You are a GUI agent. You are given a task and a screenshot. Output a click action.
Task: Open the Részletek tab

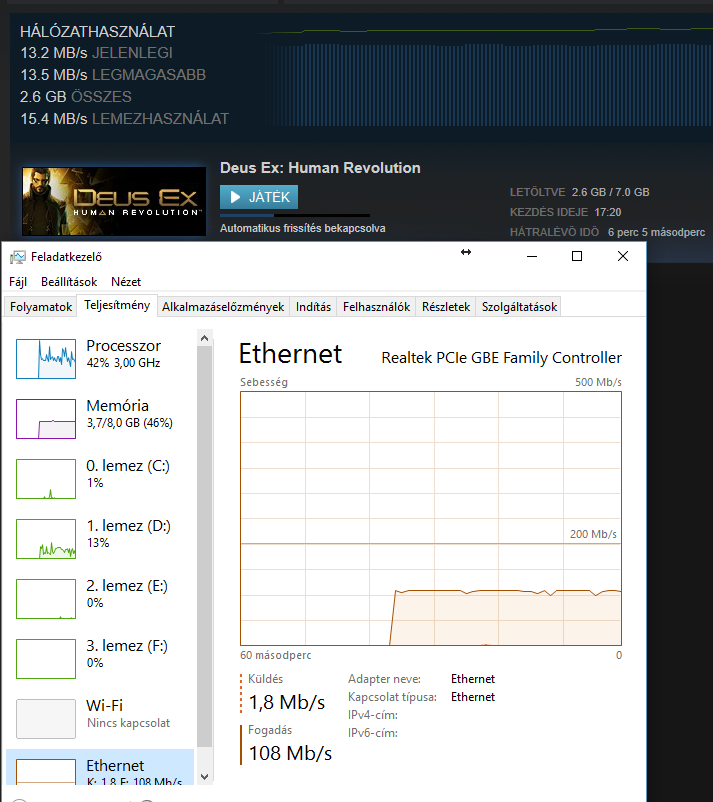click(x=446, y=307)
